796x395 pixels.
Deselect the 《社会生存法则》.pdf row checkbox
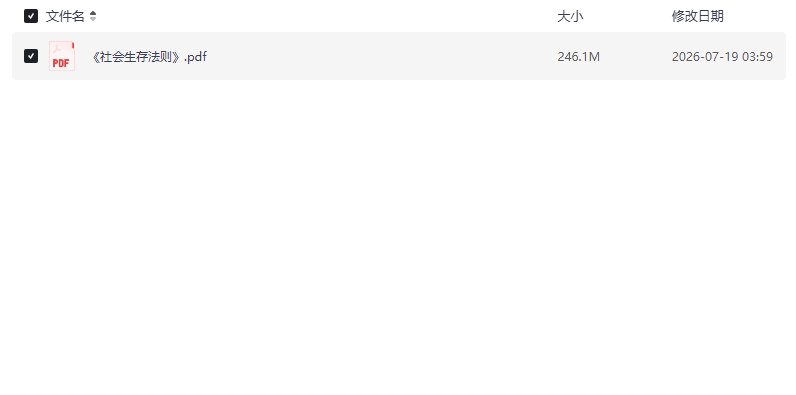tap(31, 56)
